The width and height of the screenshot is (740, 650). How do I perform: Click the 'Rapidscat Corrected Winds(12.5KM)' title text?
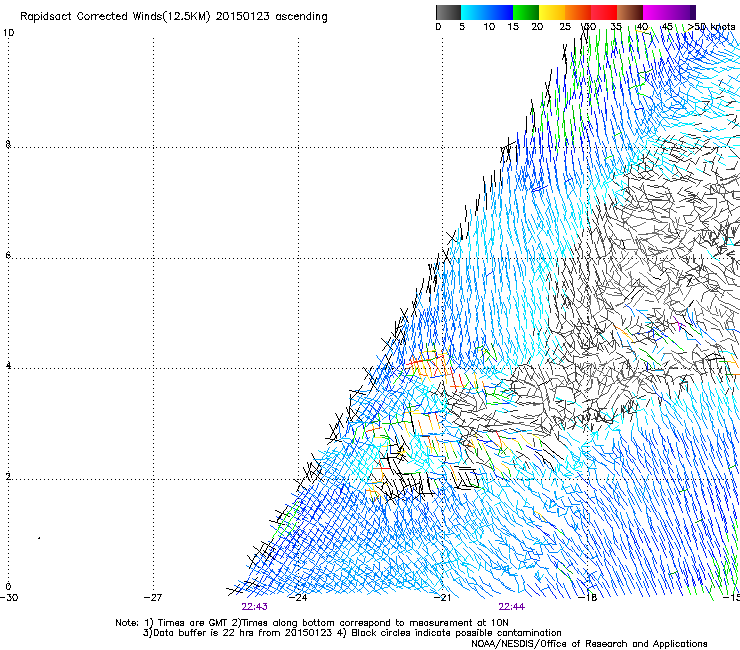(x=115, y=17)
